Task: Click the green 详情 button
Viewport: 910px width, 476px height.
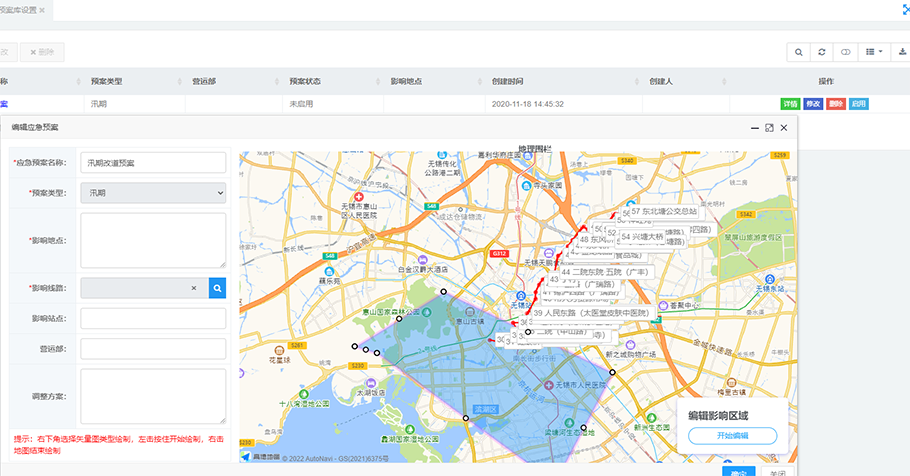Action: [x=790, y=104]
